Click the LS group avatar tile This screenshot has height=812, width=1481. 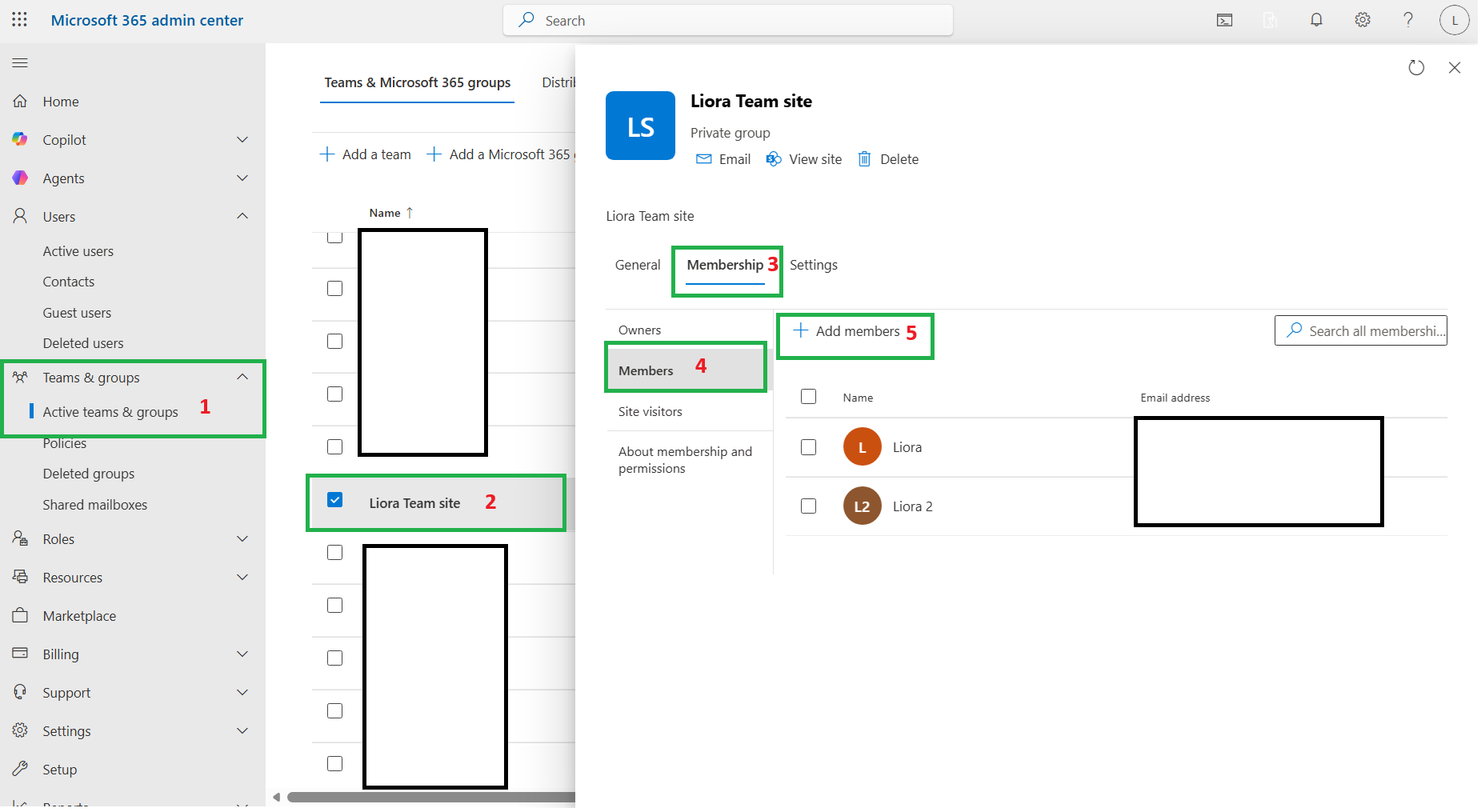pyautogui.click(x=640, y=126)
